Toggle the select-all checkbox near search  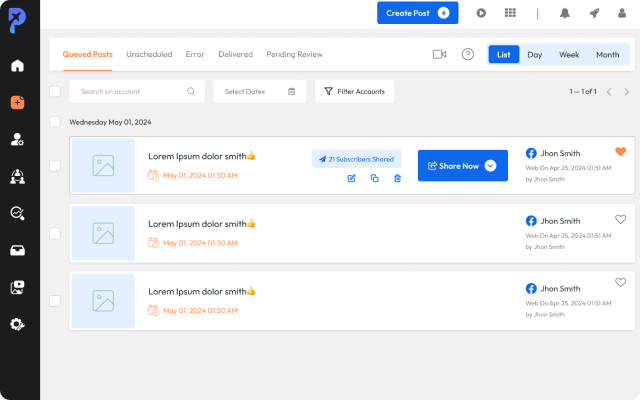(55, 92)
